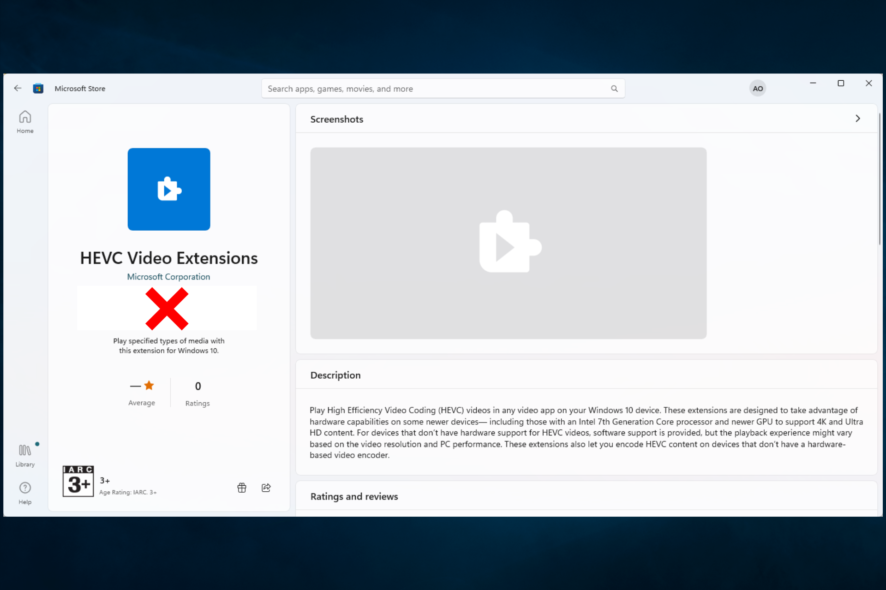
Task: Click the share icon
Action: 266,488
